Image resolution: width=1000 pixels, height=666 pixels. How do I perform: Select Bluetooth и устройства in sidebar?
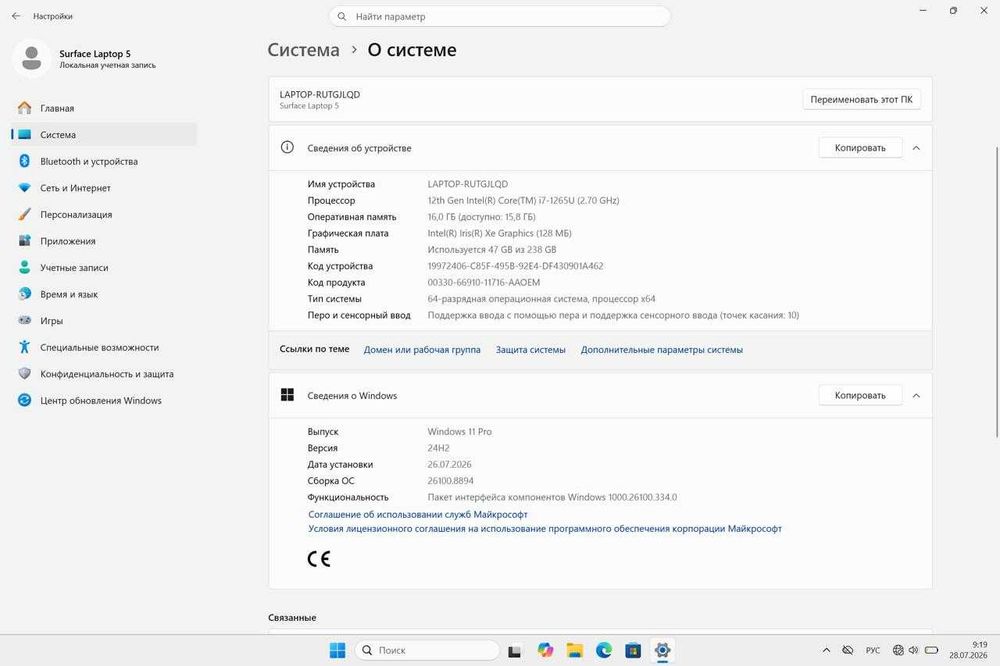click(103, 161)
